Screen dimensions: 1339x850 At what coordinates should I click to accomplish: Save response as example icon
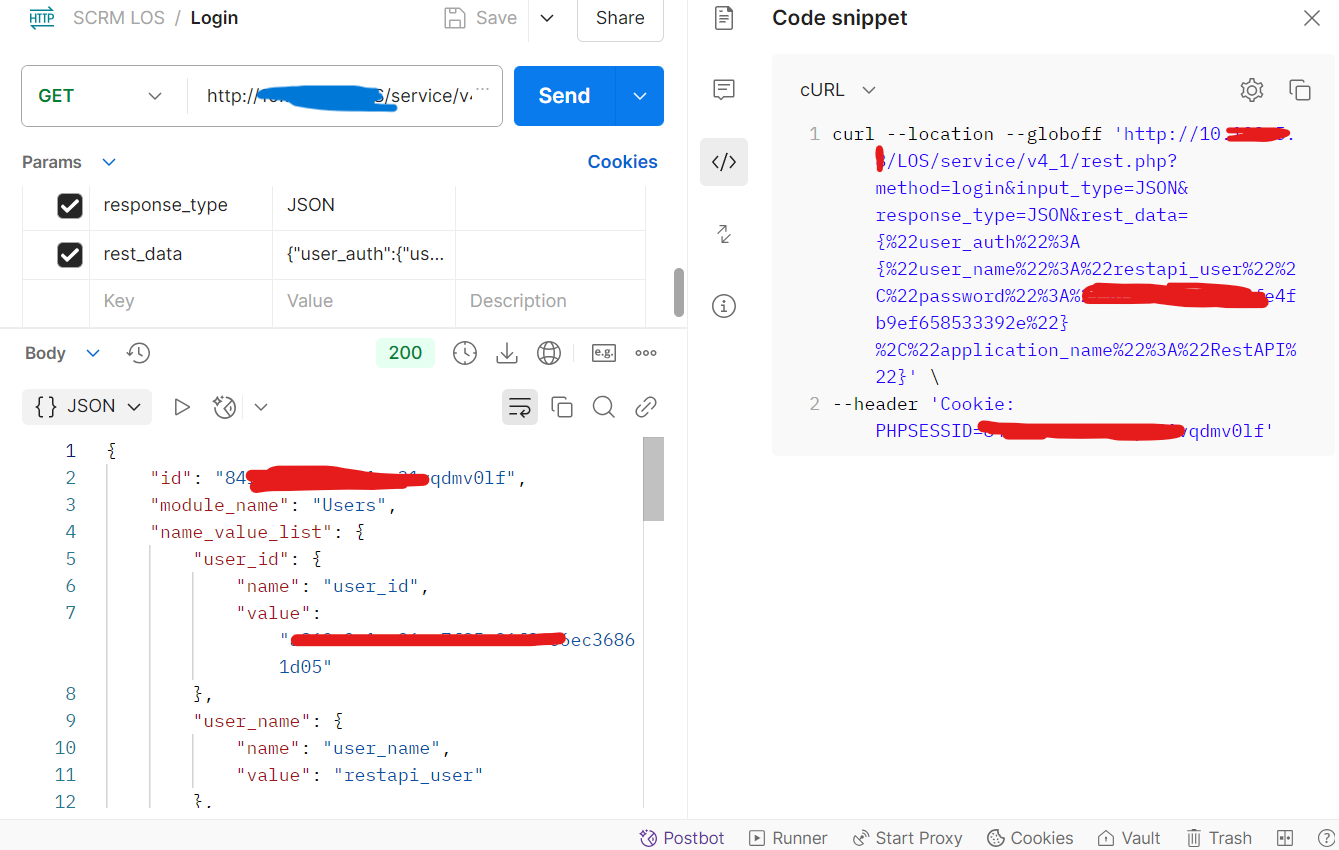[603, 352]
